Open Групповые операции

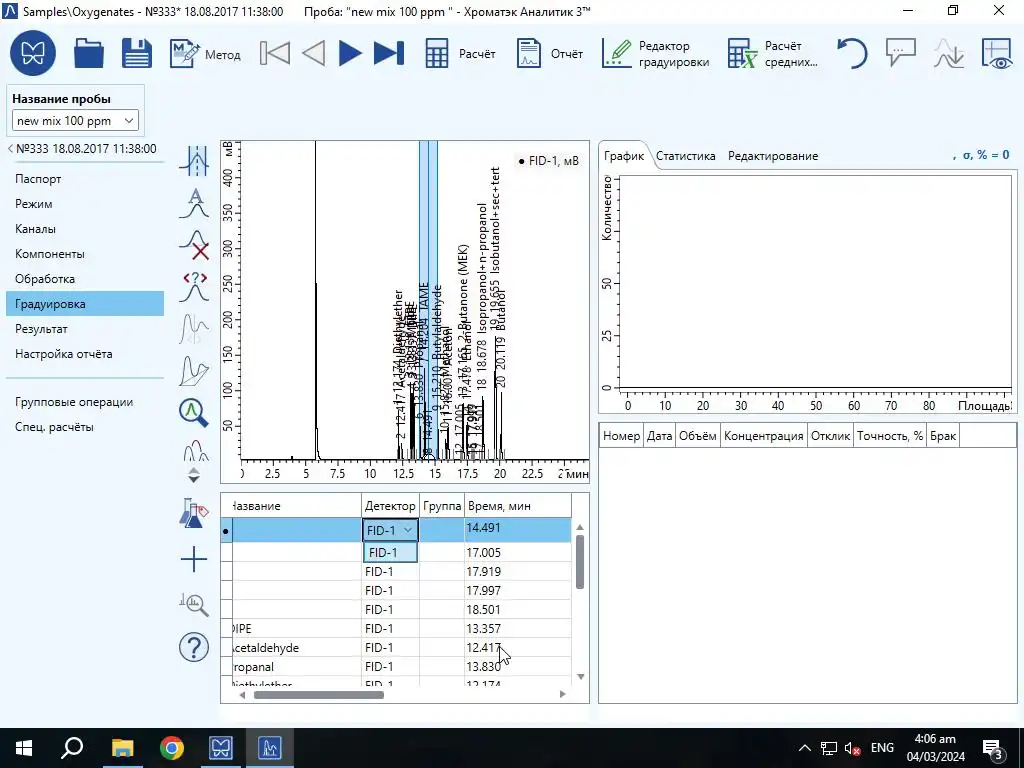coord(85,402)
